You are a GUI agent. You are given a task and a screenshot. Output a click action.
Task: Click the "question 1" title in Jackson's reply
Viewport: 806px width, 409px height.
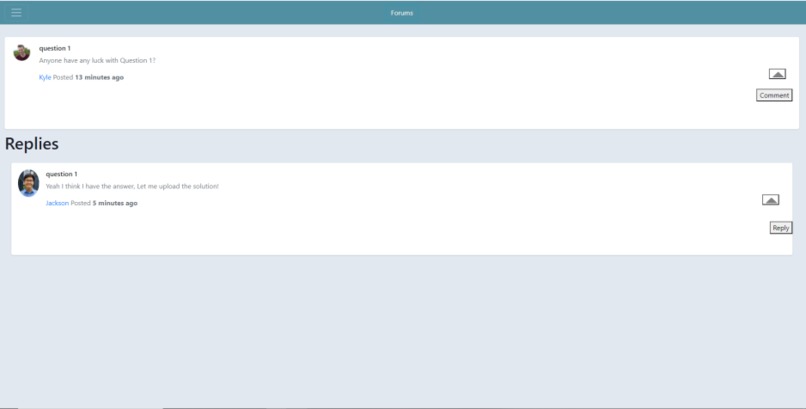[62, 174]
